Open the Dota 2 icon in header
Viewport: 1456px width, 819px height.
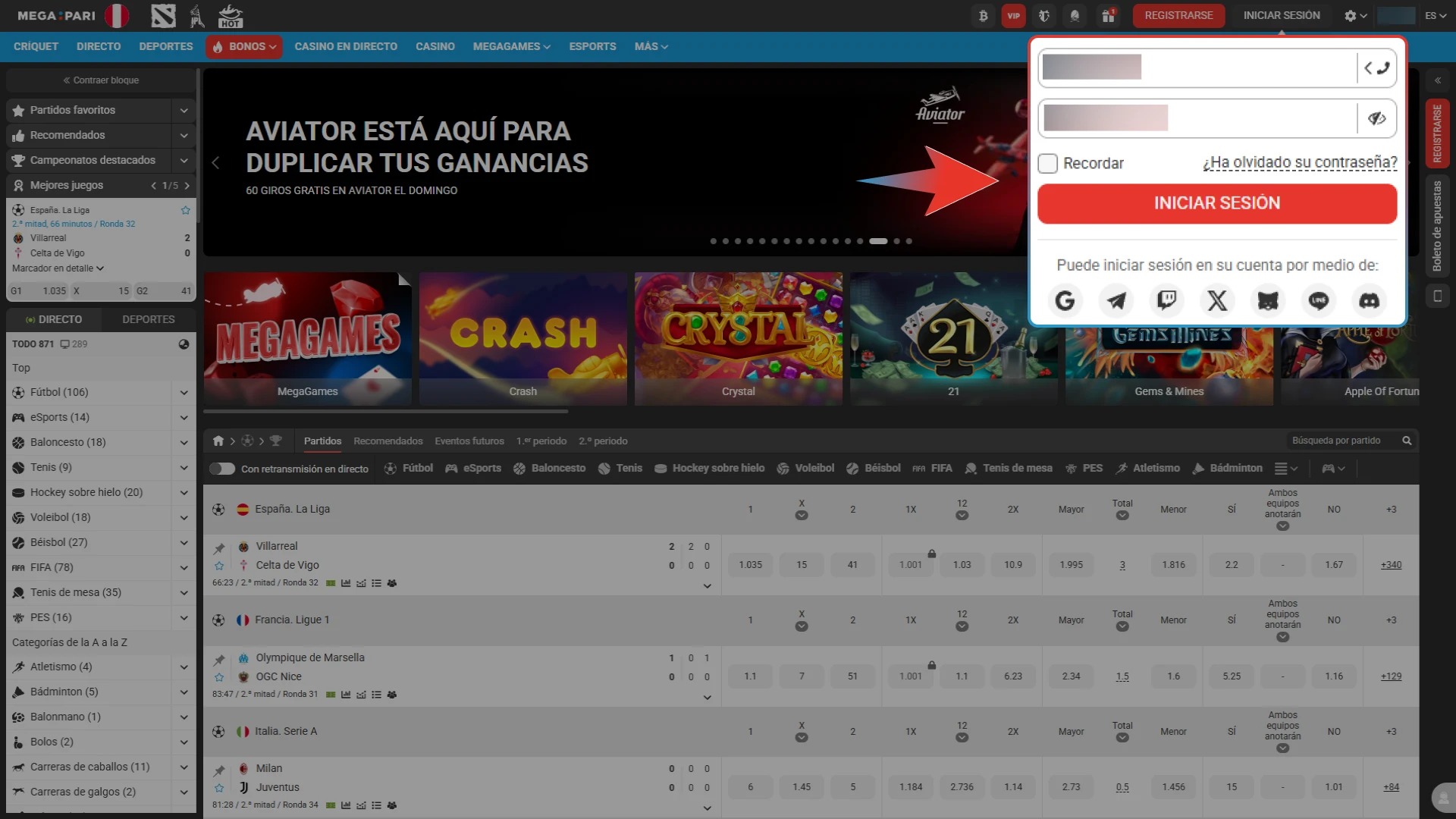163,15
